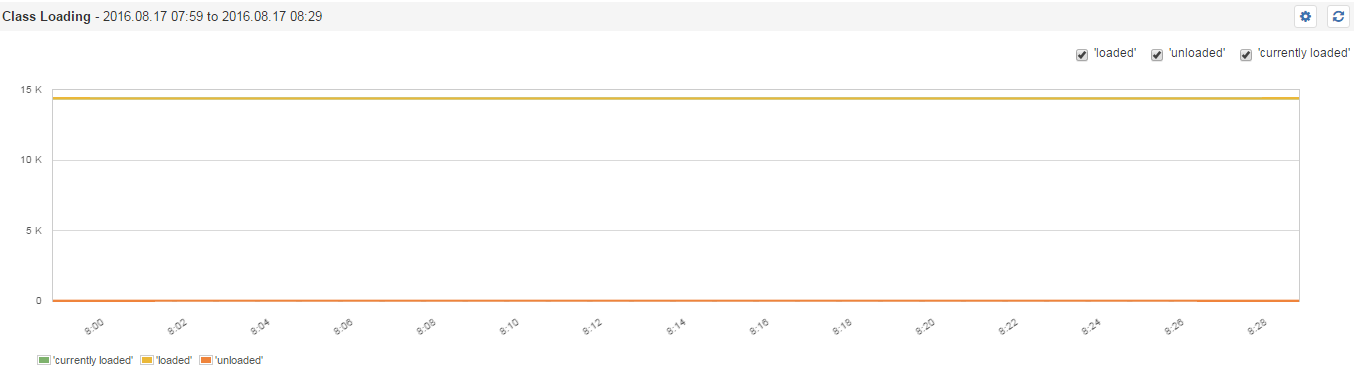The width and height of the screenshot is (1354, 379).
Task: Click the 8:20 time axis label
Action: [x=924, y=326]
